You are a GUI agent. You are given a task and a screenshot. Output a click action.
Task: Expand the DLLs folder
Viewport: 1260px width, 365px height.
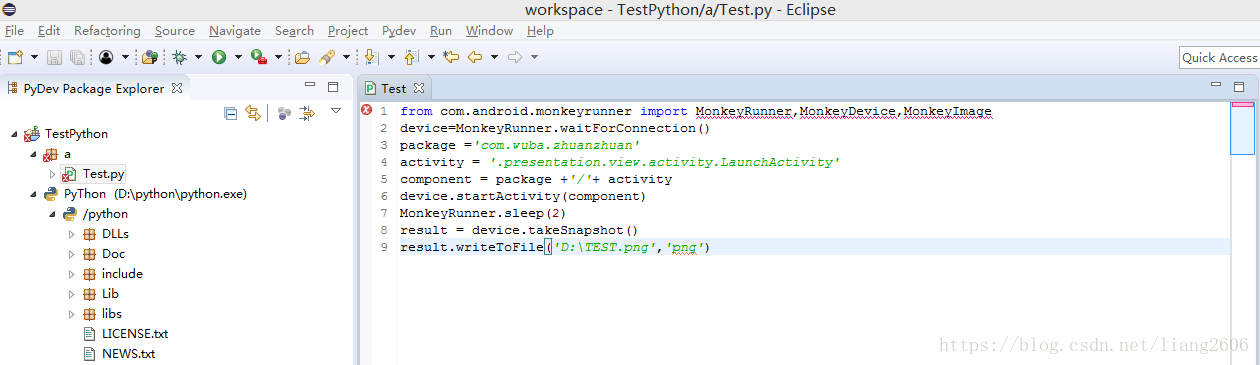(72, 234)
